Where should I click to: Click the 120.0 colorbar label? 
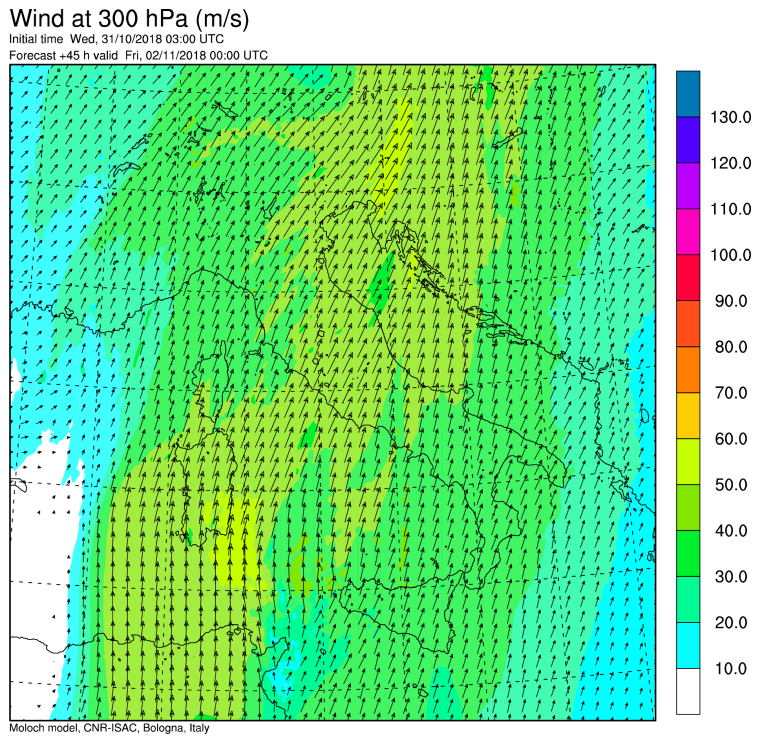[x=730, y=163]
